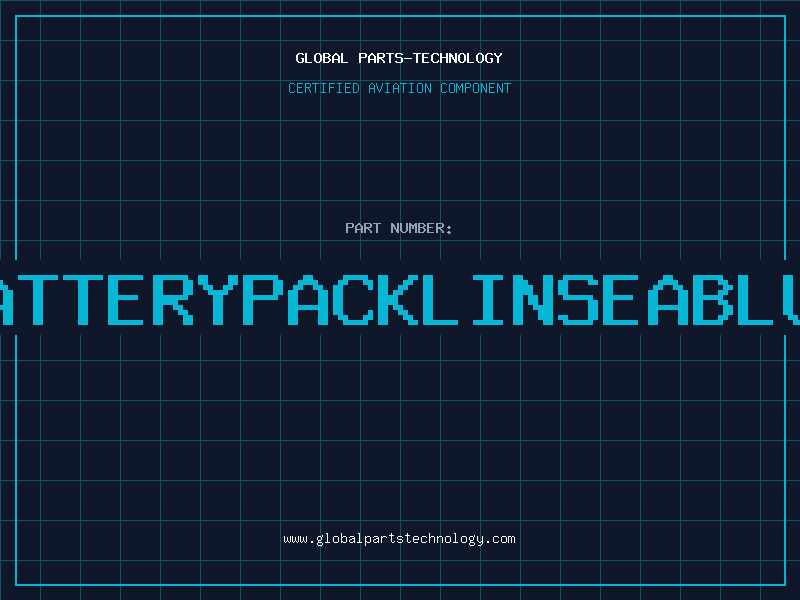Click the 'CERTIFIED AVIATION COMPONENT' subtitle
The height and width of the screenshot is (600, 800).
399,88
